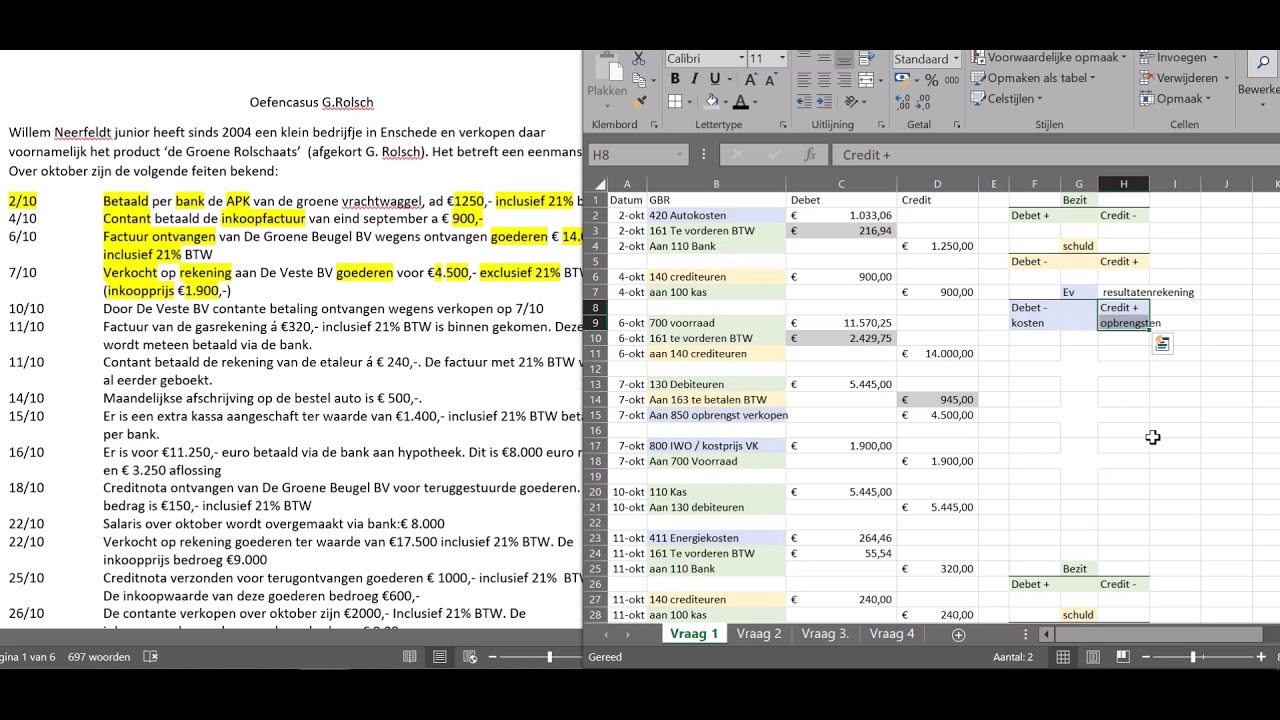Viewport: 1280px width, 720px height.
Task: Click the formula bar containing Credit +
Action: [x=1056, y=155]
